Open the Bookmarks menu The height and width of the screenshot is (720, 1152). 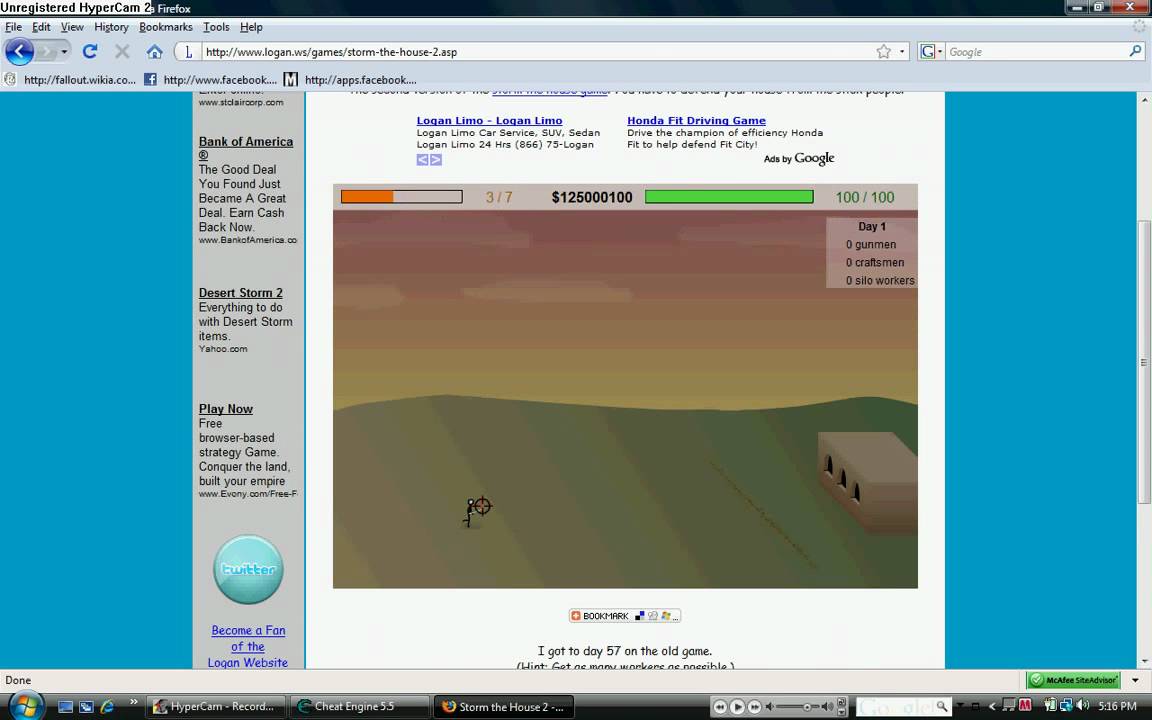pos(165,27)
